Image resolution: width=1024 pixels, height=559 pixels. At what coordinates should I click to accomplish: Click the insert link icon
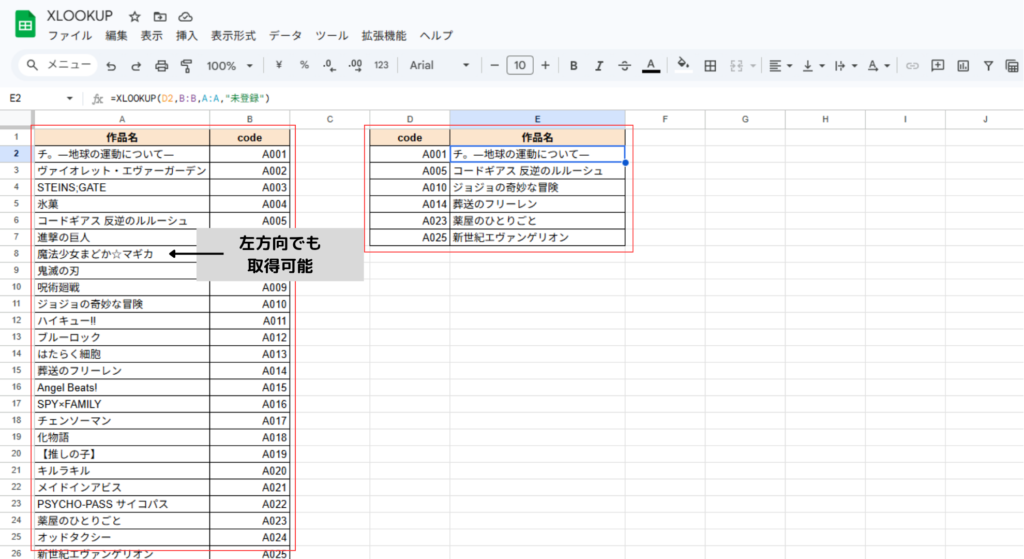point(911,66)
